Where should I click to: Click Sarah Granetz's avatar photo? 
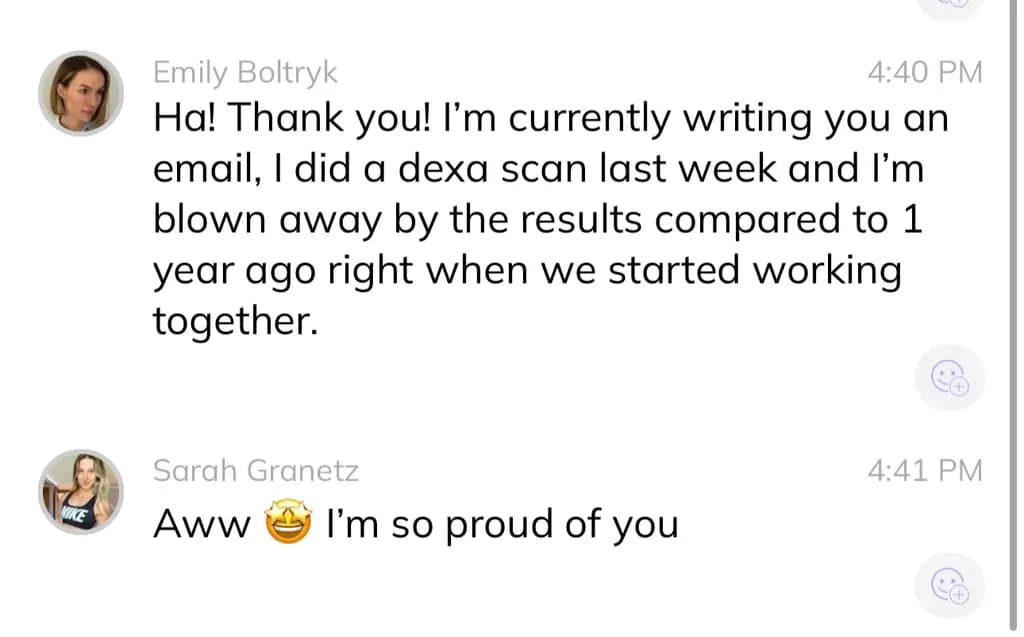(80, 491)
